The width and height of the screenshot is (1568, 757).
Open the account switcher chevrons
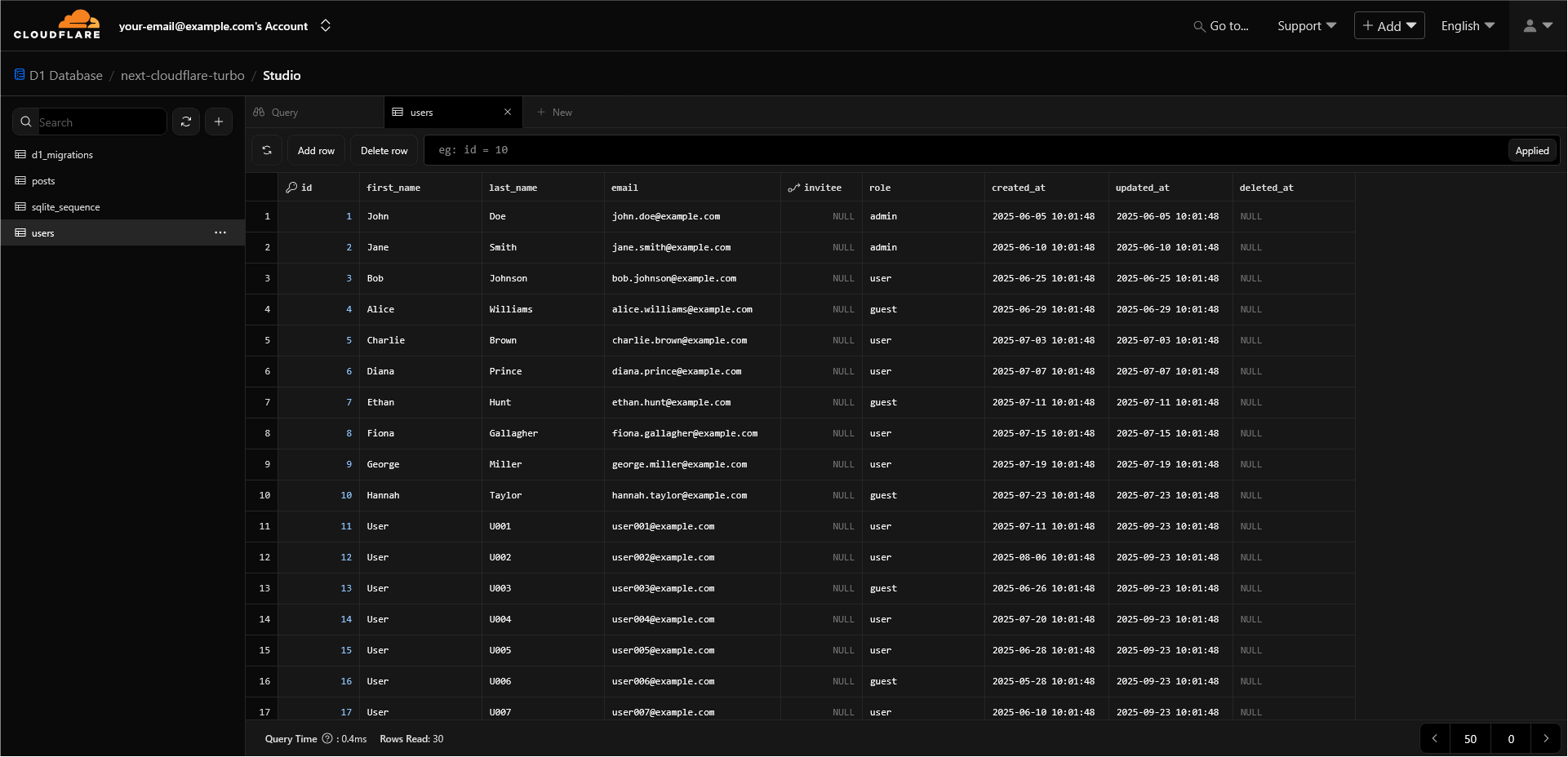click(326, 25)
